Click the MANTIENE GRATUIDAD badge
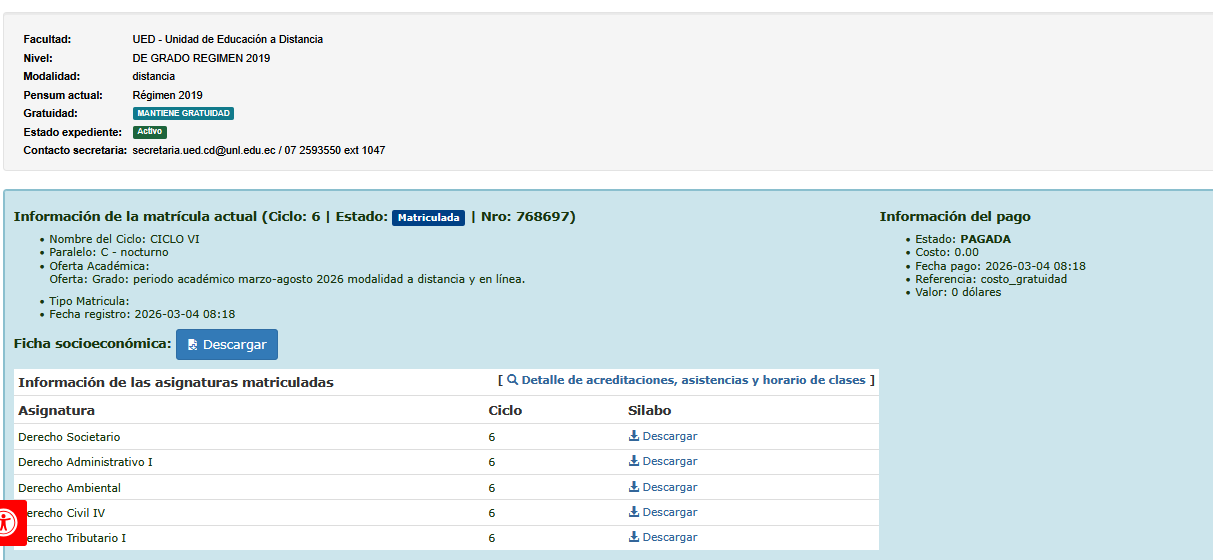The height and width of the screenshot is (560, 1213). tap(183, 114)
